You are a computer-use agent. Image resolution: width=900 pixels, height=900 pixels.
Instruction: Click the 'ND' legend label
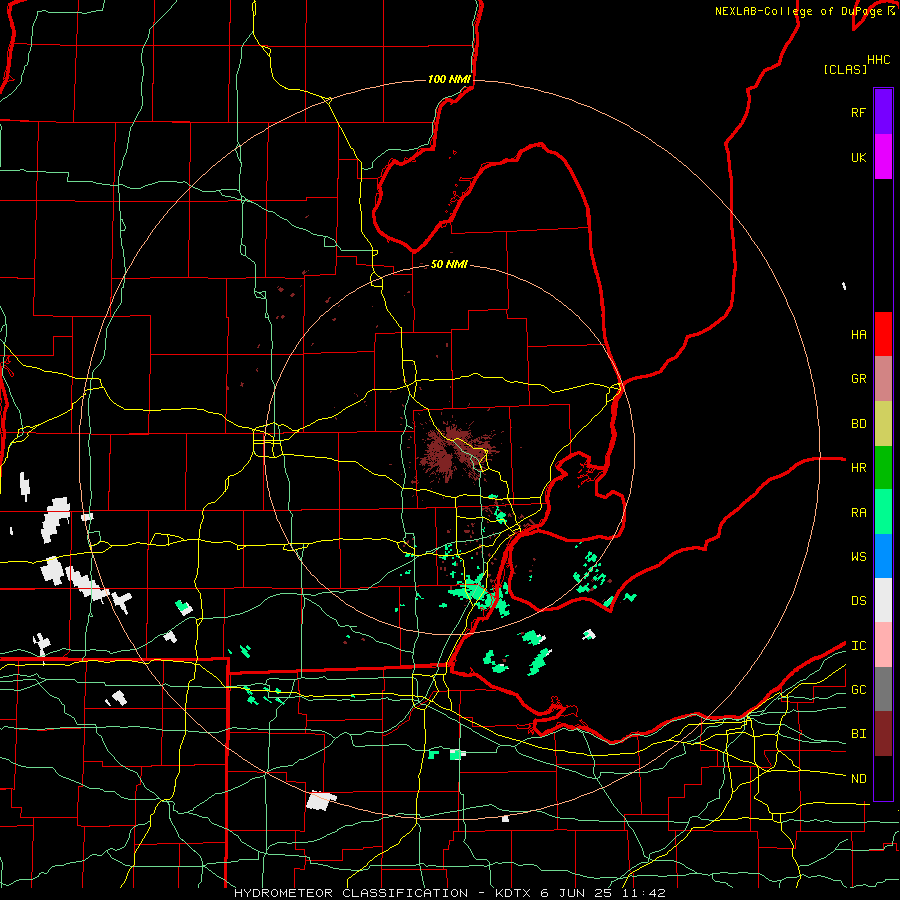(859, 779)
